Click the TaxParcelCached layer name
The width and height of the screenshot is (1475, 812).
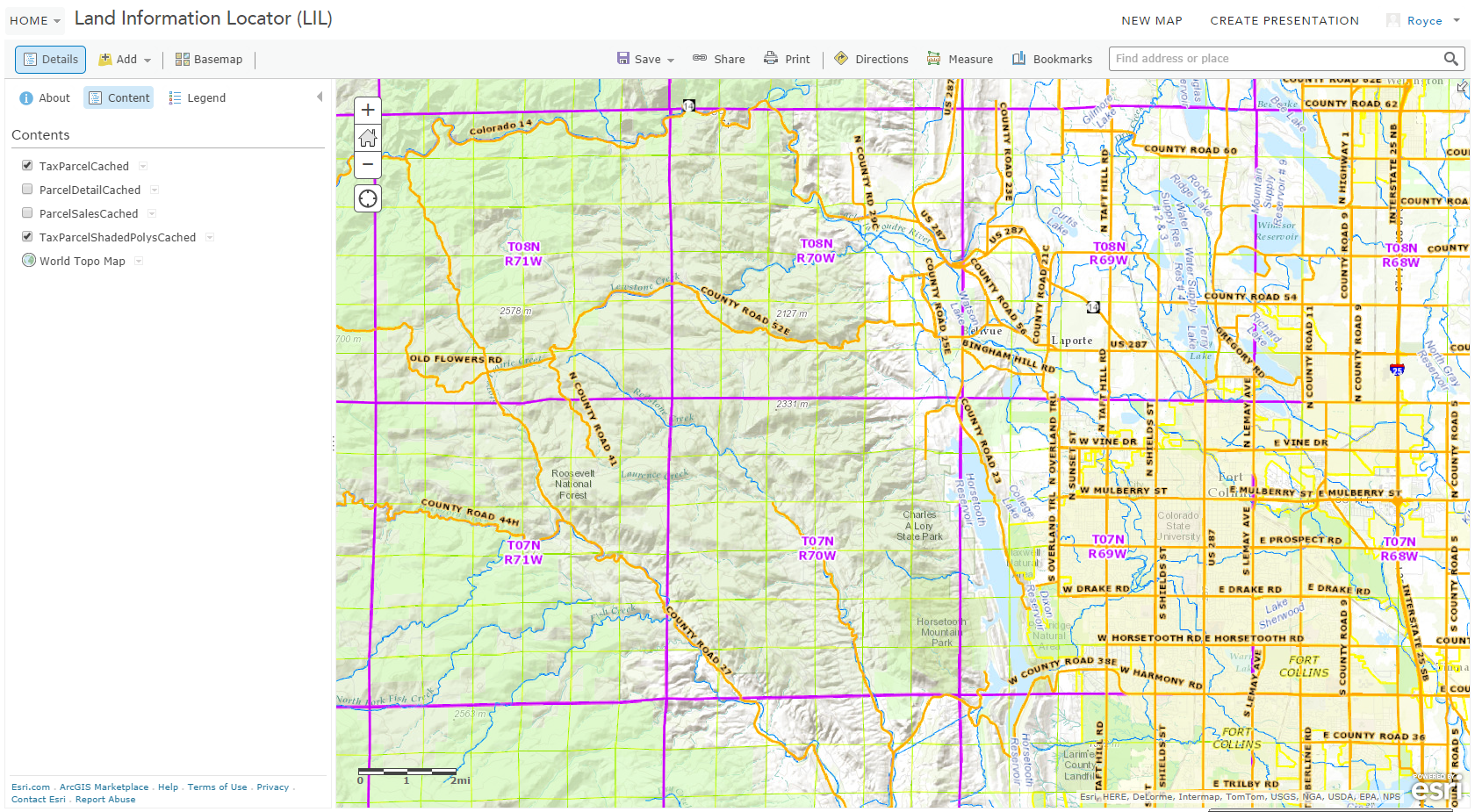(x=83, y=166)
